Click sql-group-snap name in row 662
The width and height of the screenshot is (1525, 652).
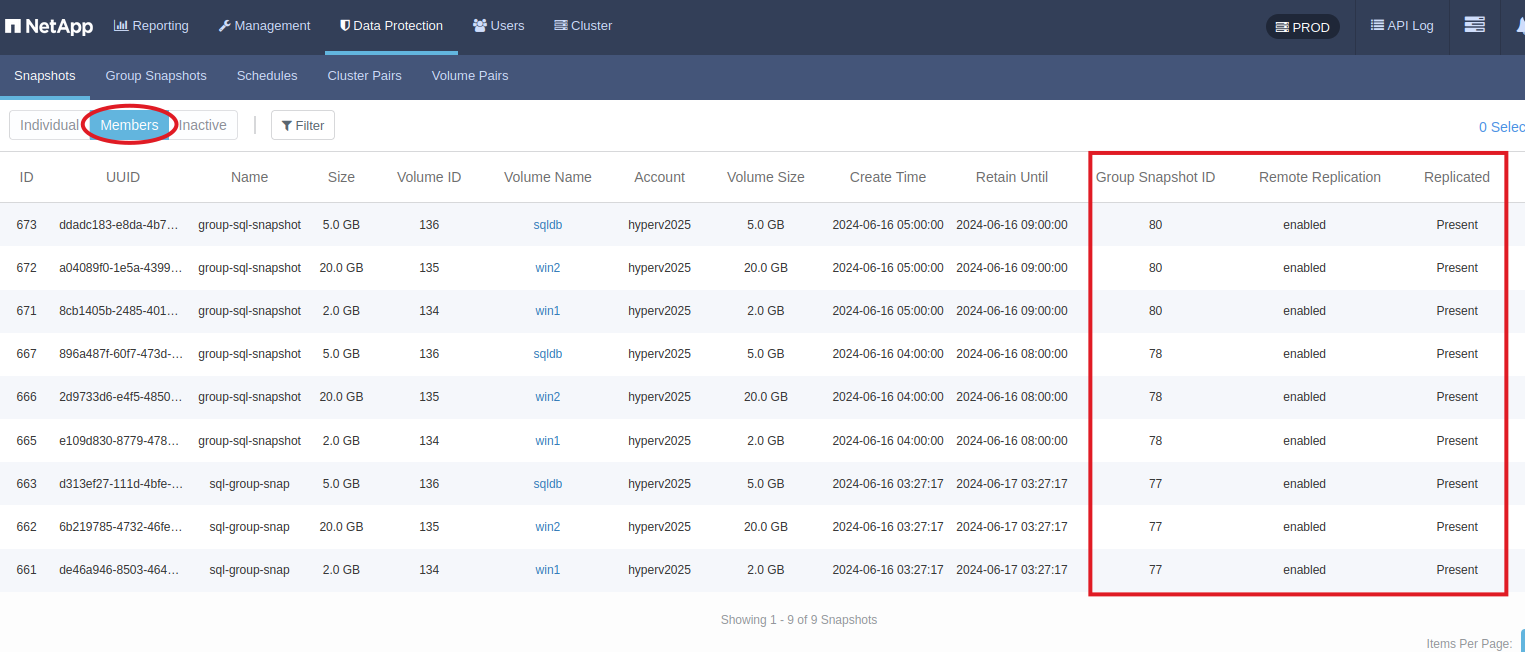point(249,527)
